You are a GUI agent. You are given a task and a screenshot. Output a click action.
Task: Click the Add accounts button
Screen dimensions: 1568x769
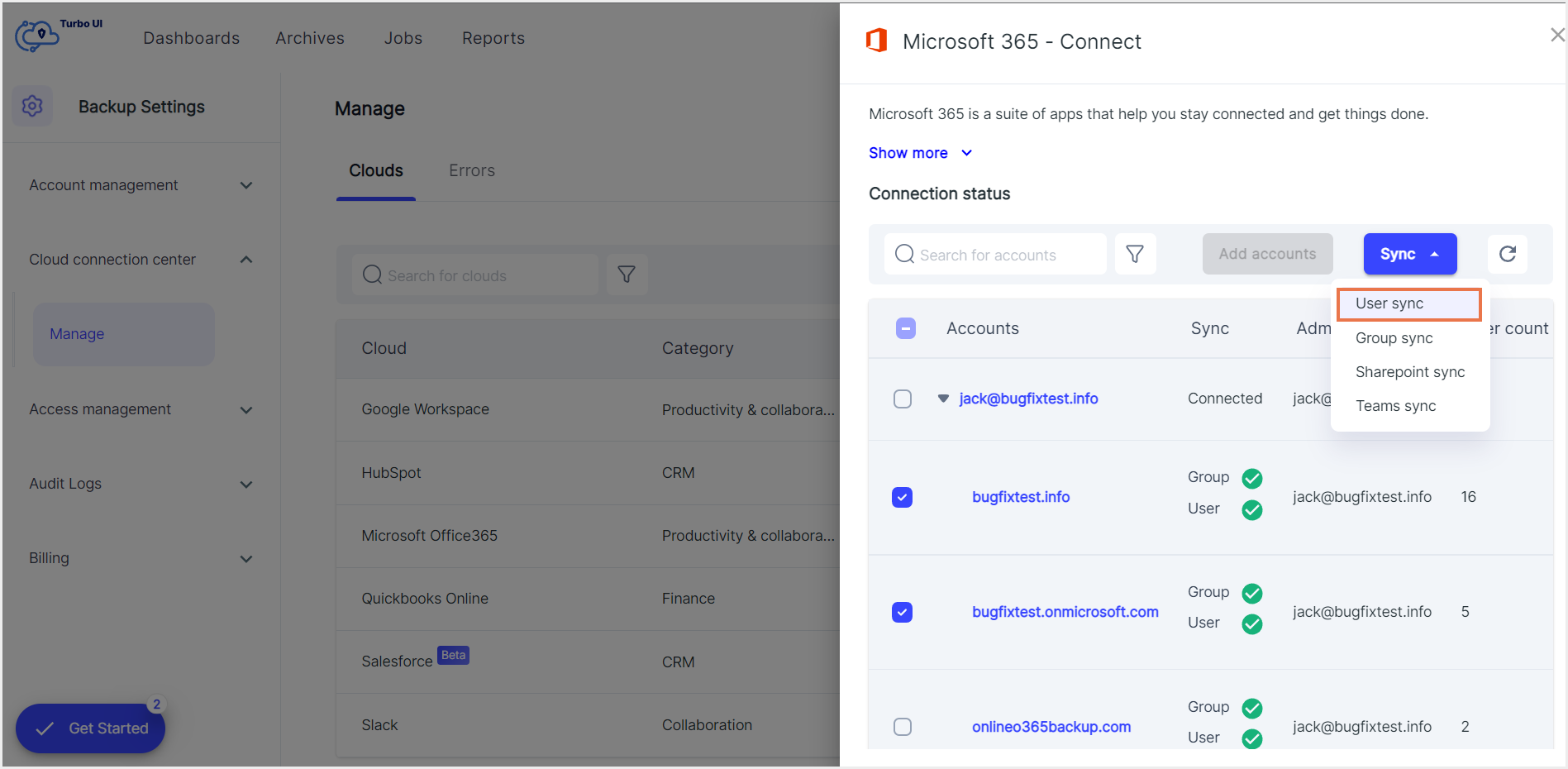(x=1267, y=254)
